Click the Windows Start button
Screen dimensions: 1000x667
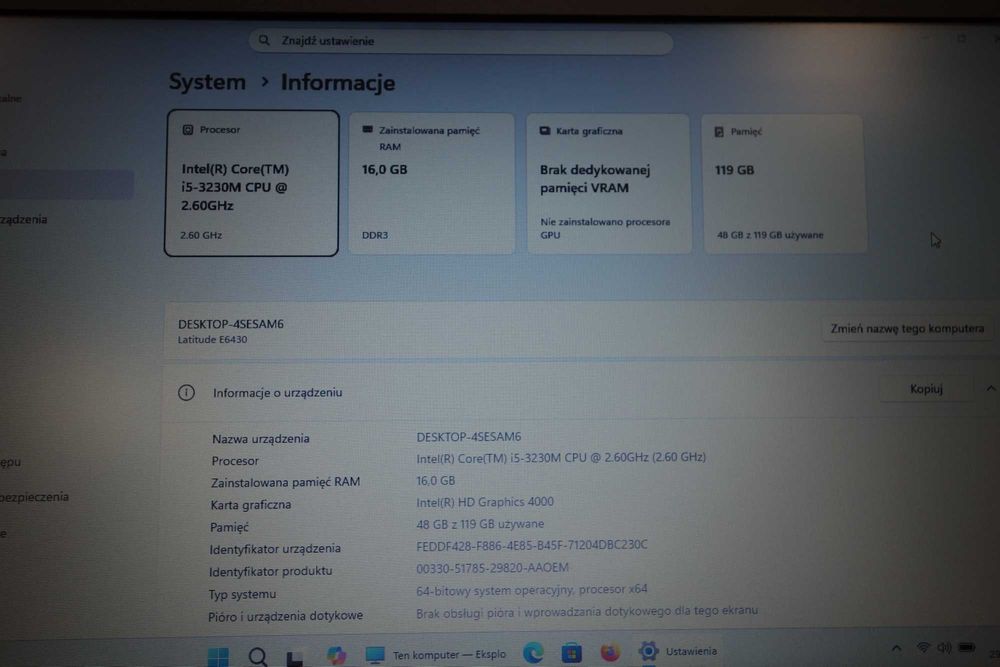(x=218, y=657)
